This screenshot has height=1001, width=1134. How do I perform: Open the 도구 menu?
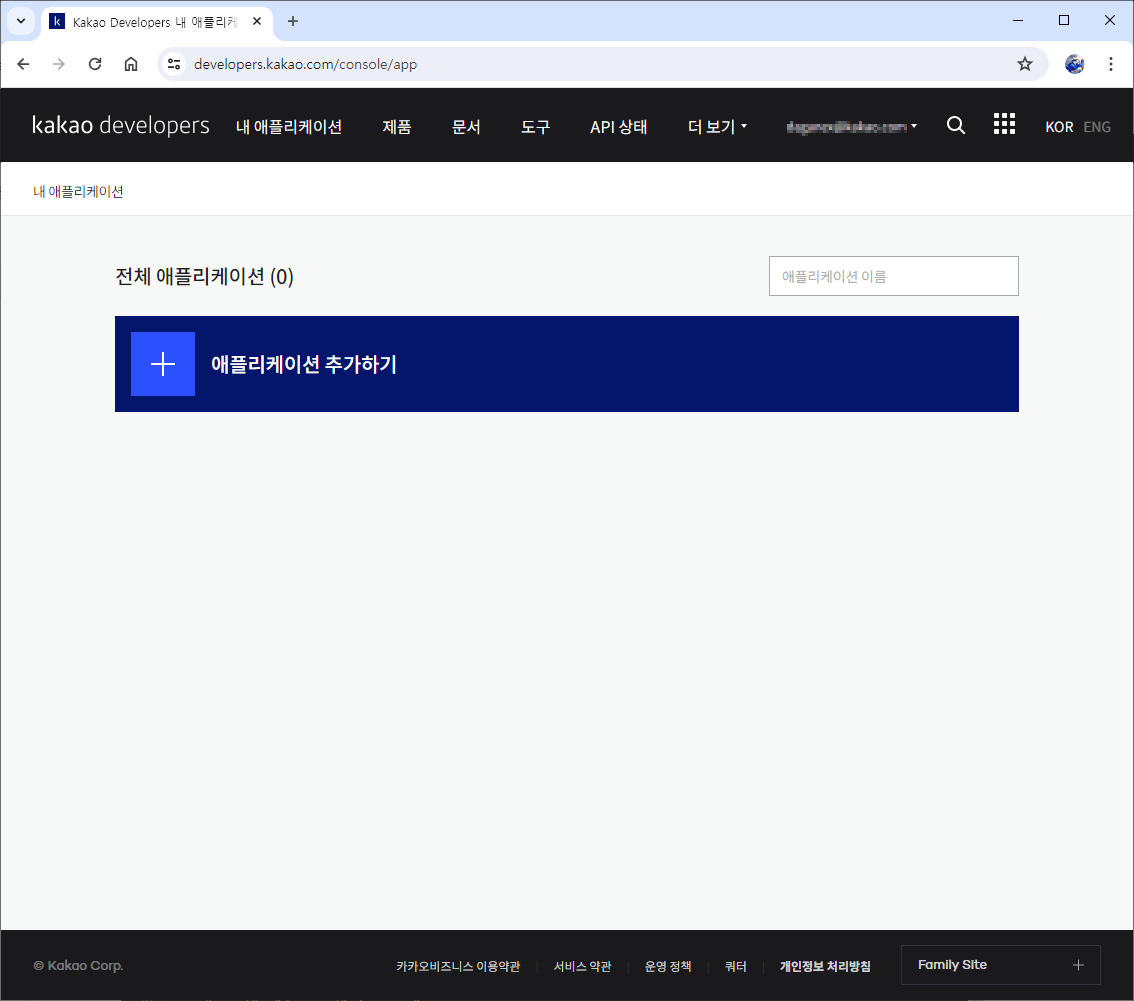(536, 127)
